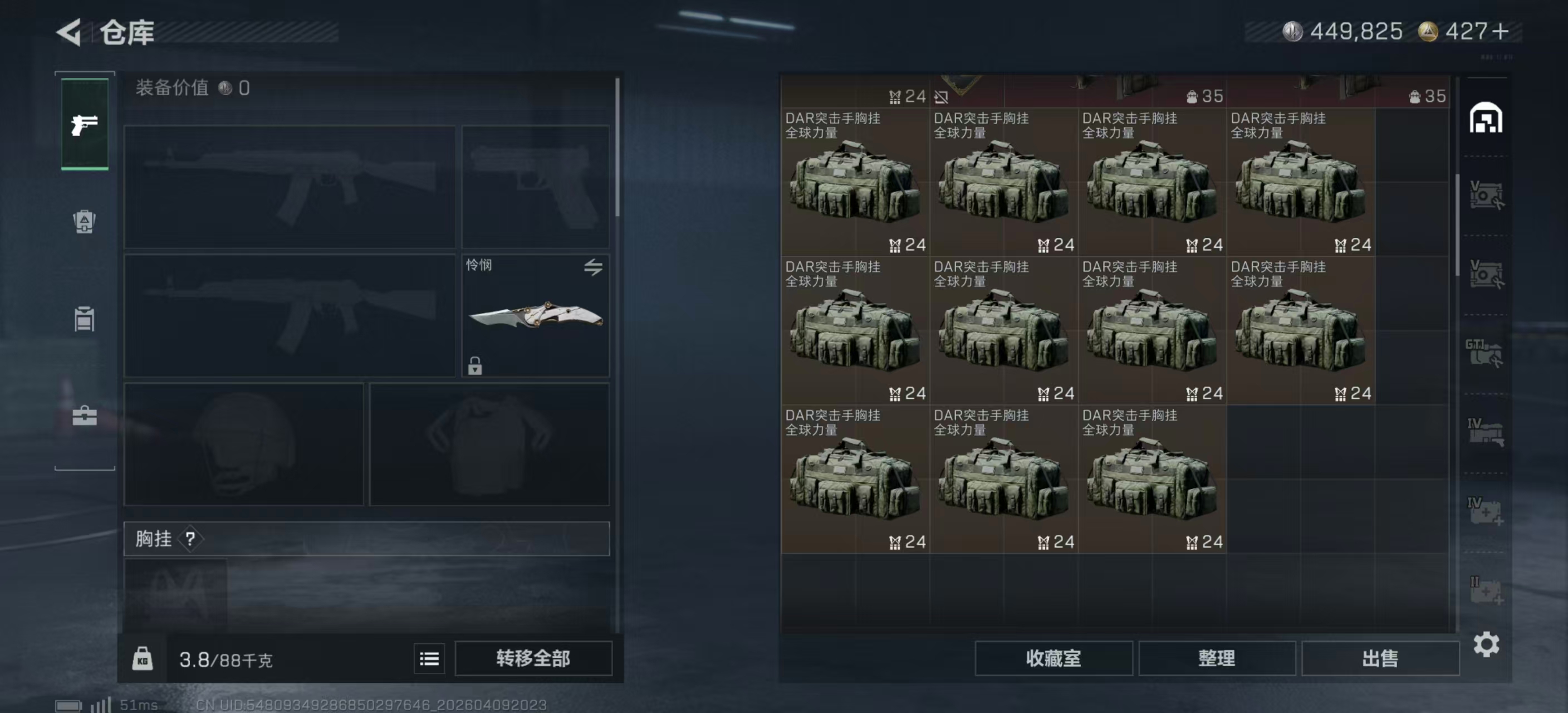Select the pistol weapons tab icon
This screenshot has height=713, width=1568.
[x=85, y=124]
